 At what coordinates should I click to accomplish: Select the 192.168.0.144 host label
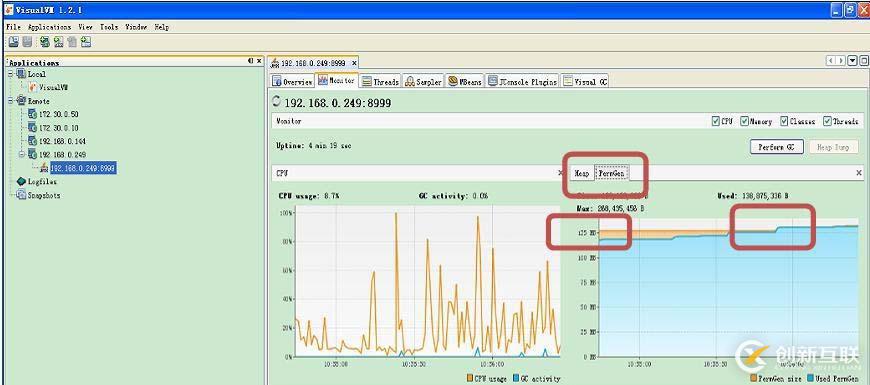point(63,141)
